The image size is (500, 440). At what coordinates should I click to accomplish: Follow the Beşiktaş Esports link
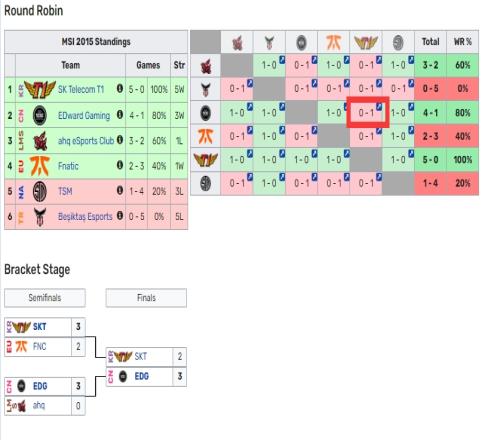tap(85, 217)
